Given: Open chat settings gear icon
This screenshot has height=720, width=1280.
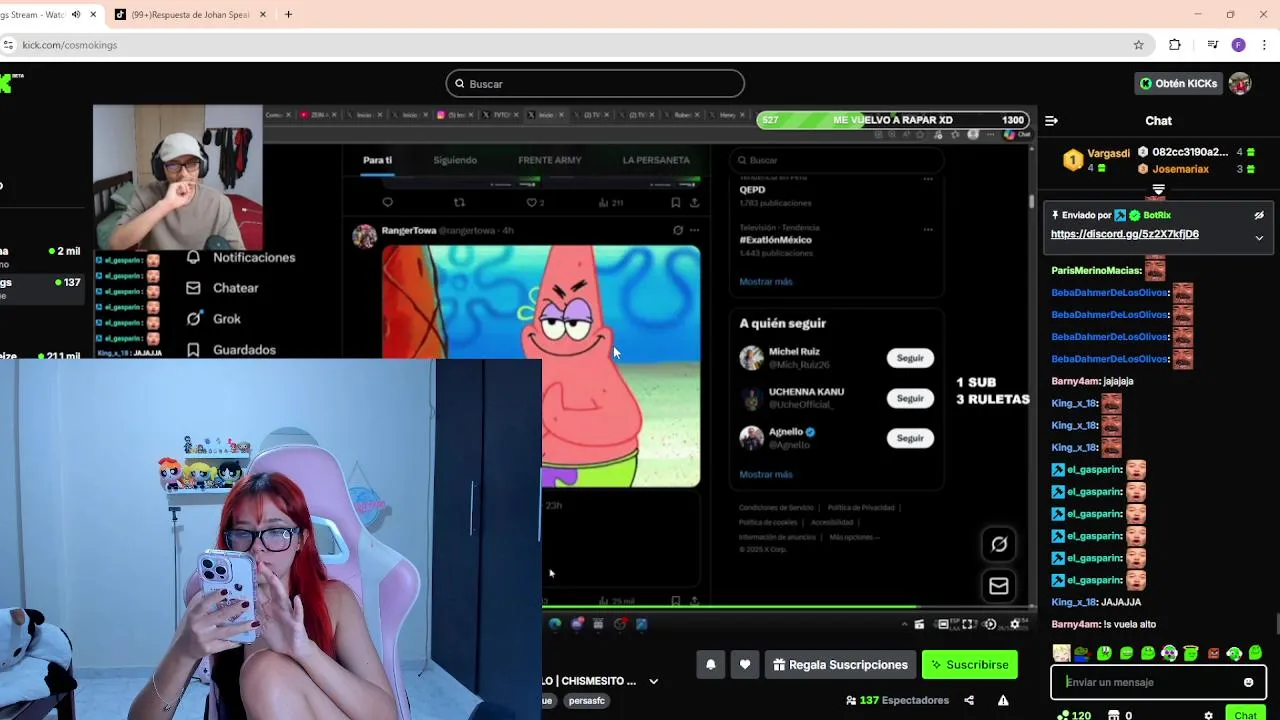Looking at the screenshot, I should pyautogui.click(x=1208, y=715).
